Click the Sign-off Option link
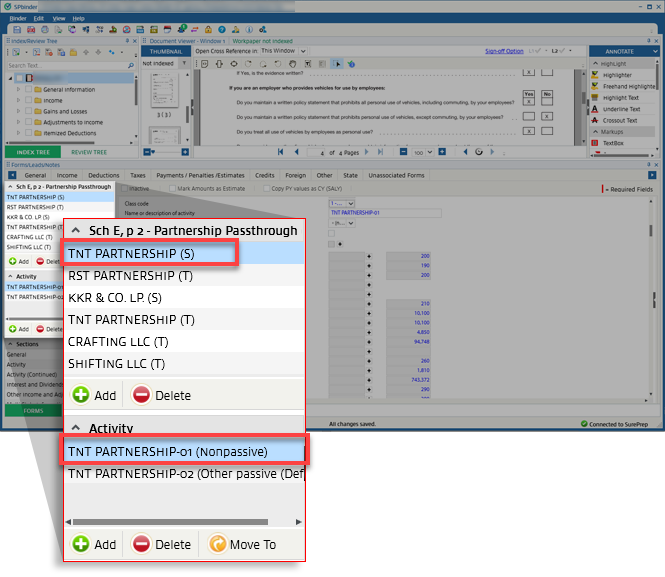665x577 pixels. pos(503,50)
